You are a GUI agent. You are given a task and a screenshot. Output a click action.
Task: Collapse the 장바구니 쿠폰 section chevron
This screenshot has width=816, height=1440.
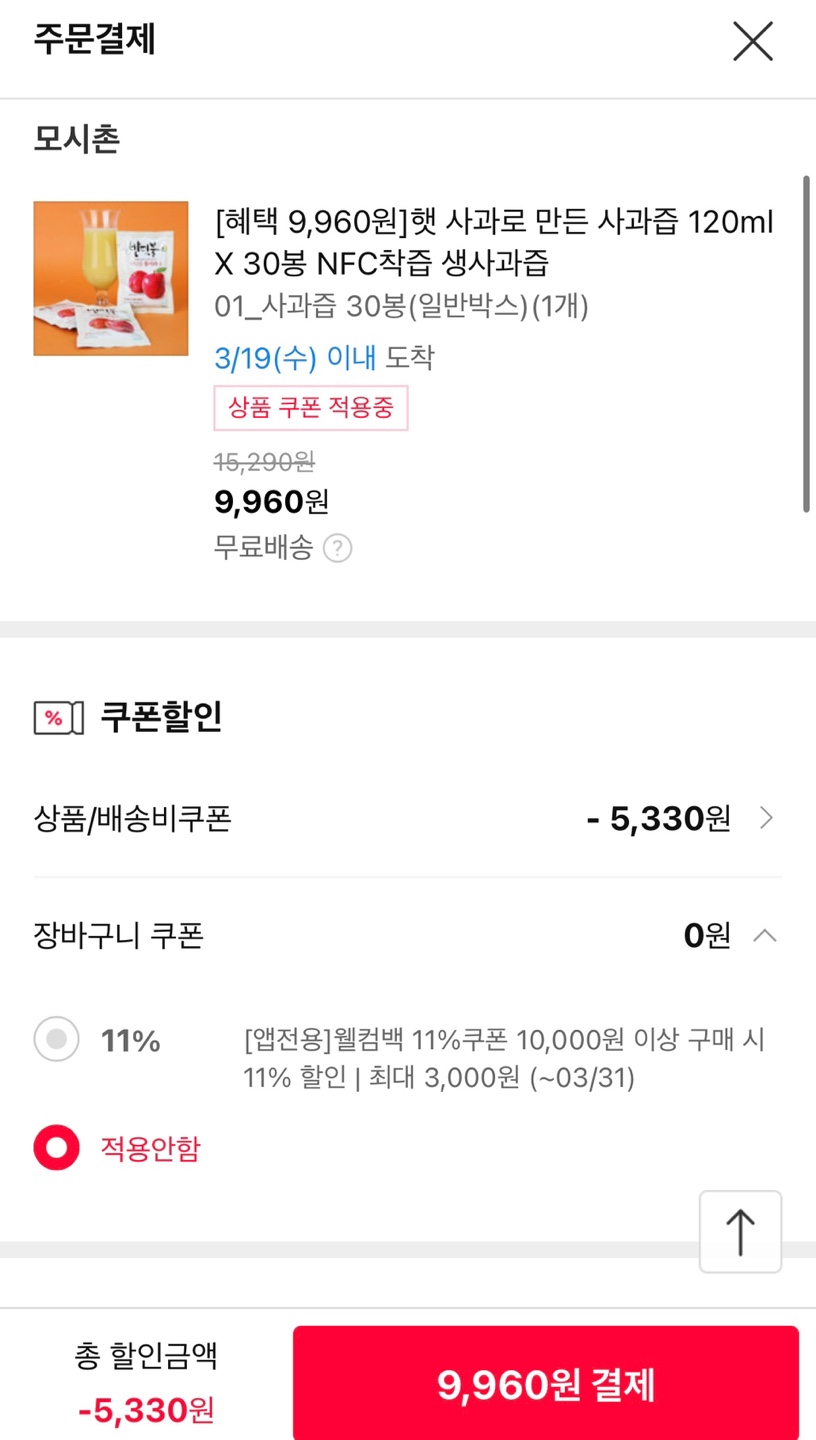[x=765, y=936]
